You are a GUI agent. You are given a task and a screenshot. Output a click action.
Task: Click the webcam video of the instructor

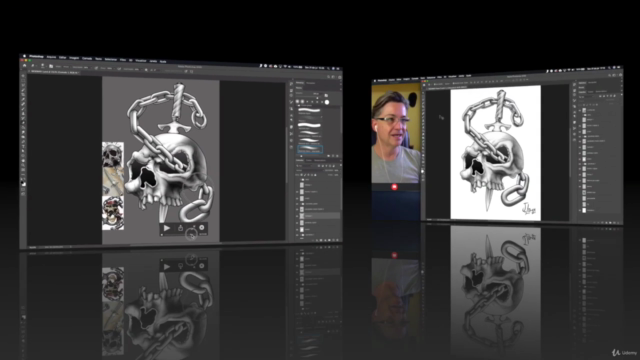coord(396,133)
